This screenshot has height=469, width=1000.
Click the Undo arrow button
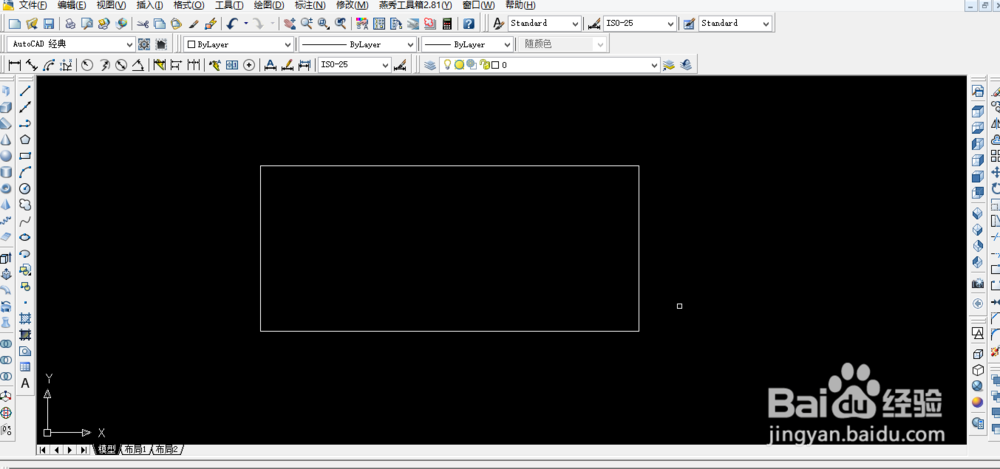[x=232, y=24]
